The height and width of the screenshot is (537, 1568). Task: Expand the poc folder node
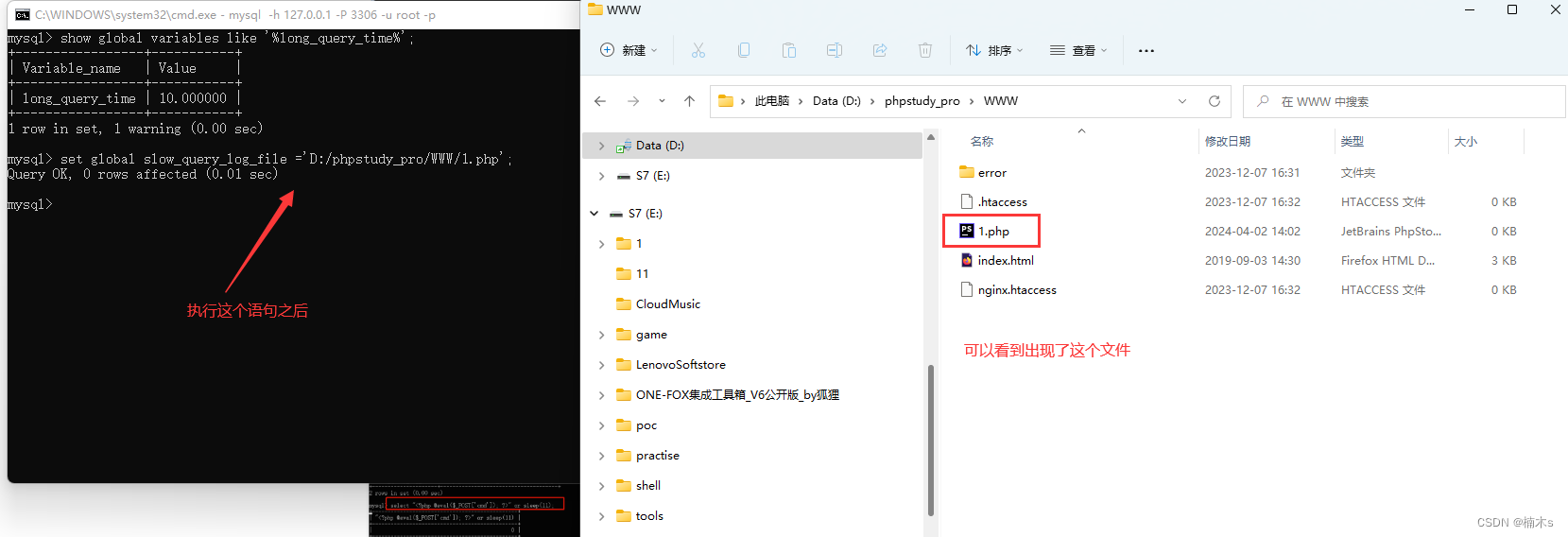tap(601, 425)
